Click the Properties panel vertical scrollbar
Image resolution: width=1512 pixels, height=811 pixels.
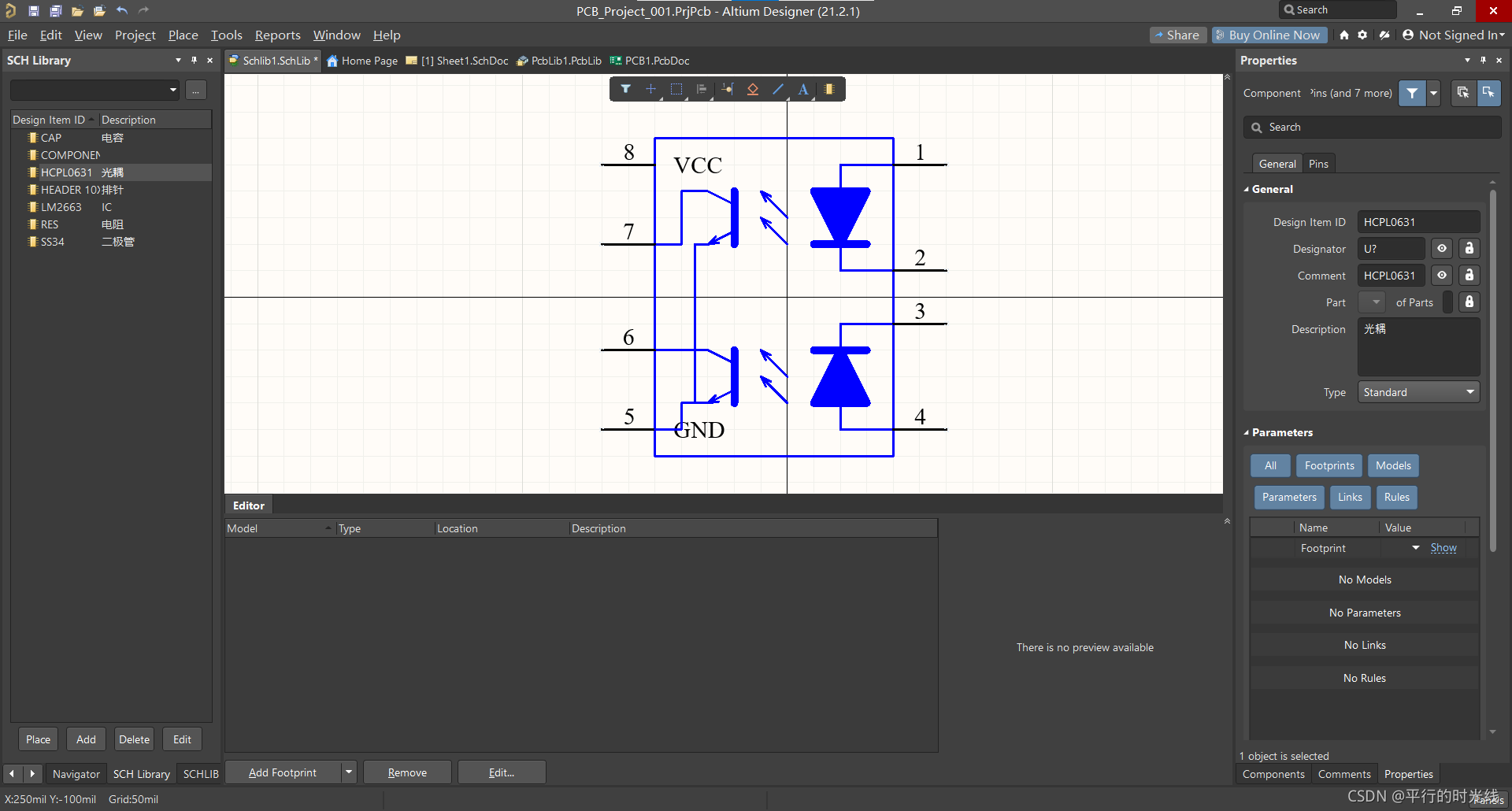[1492, 370]
